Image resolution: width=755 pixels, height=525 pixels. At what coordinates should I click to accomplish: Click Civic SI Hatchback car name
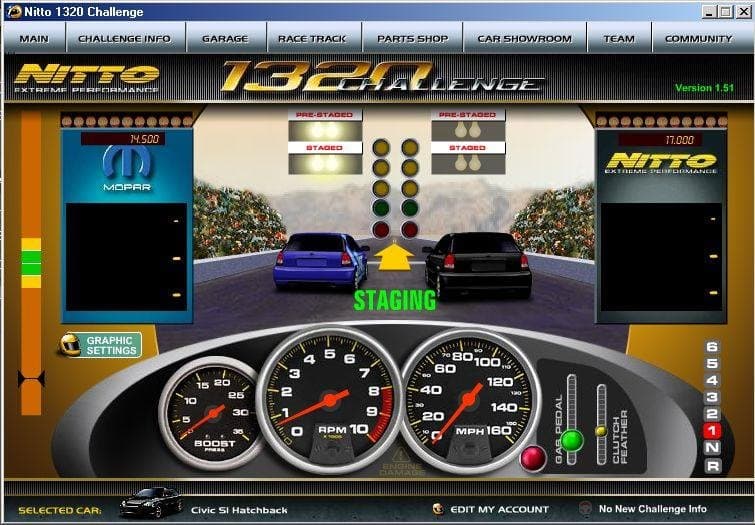tap(239, 510)
